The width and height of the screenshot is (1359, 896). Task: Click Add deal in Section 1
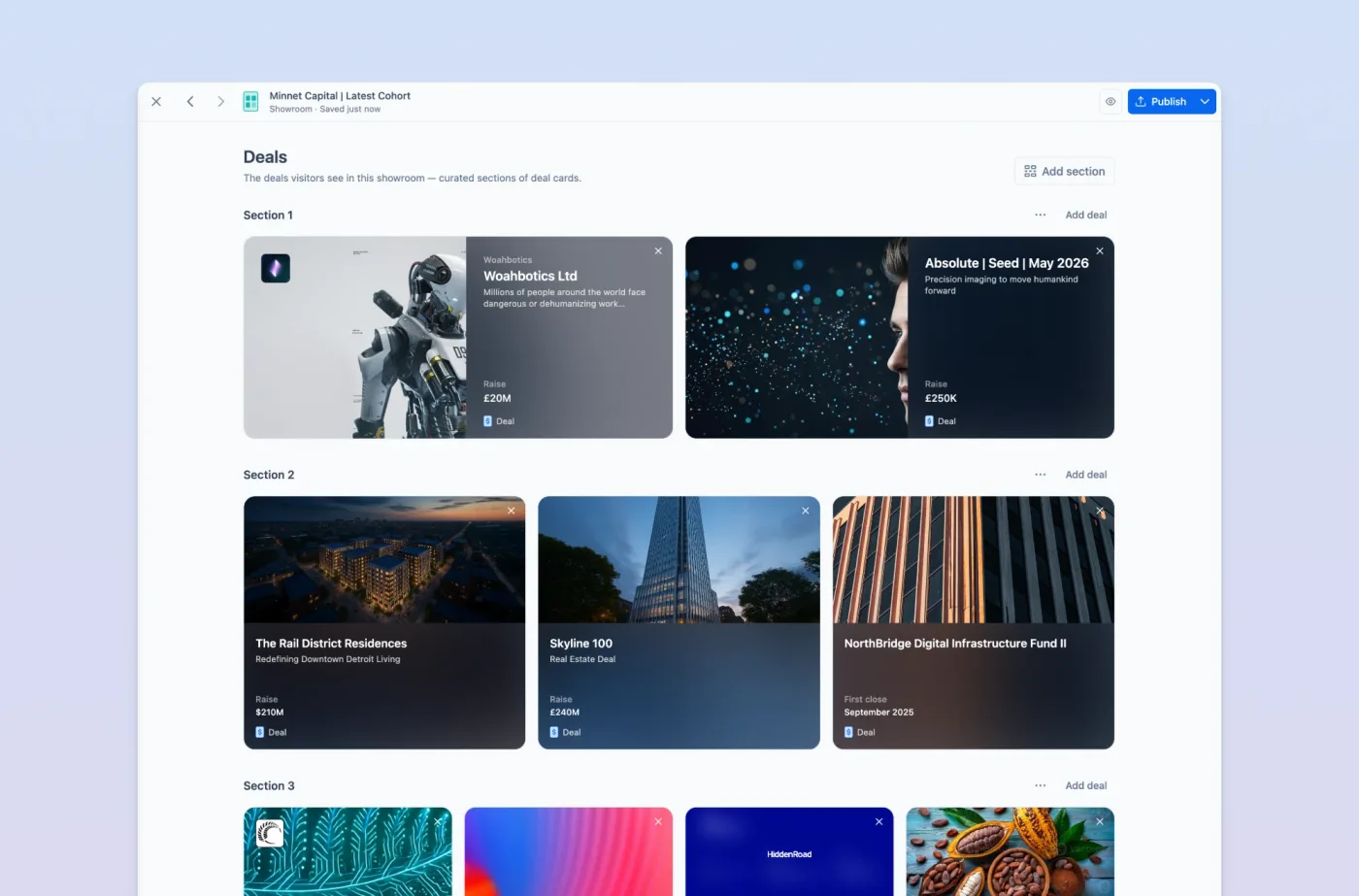pyautogui.click(x=1086, y=215)
